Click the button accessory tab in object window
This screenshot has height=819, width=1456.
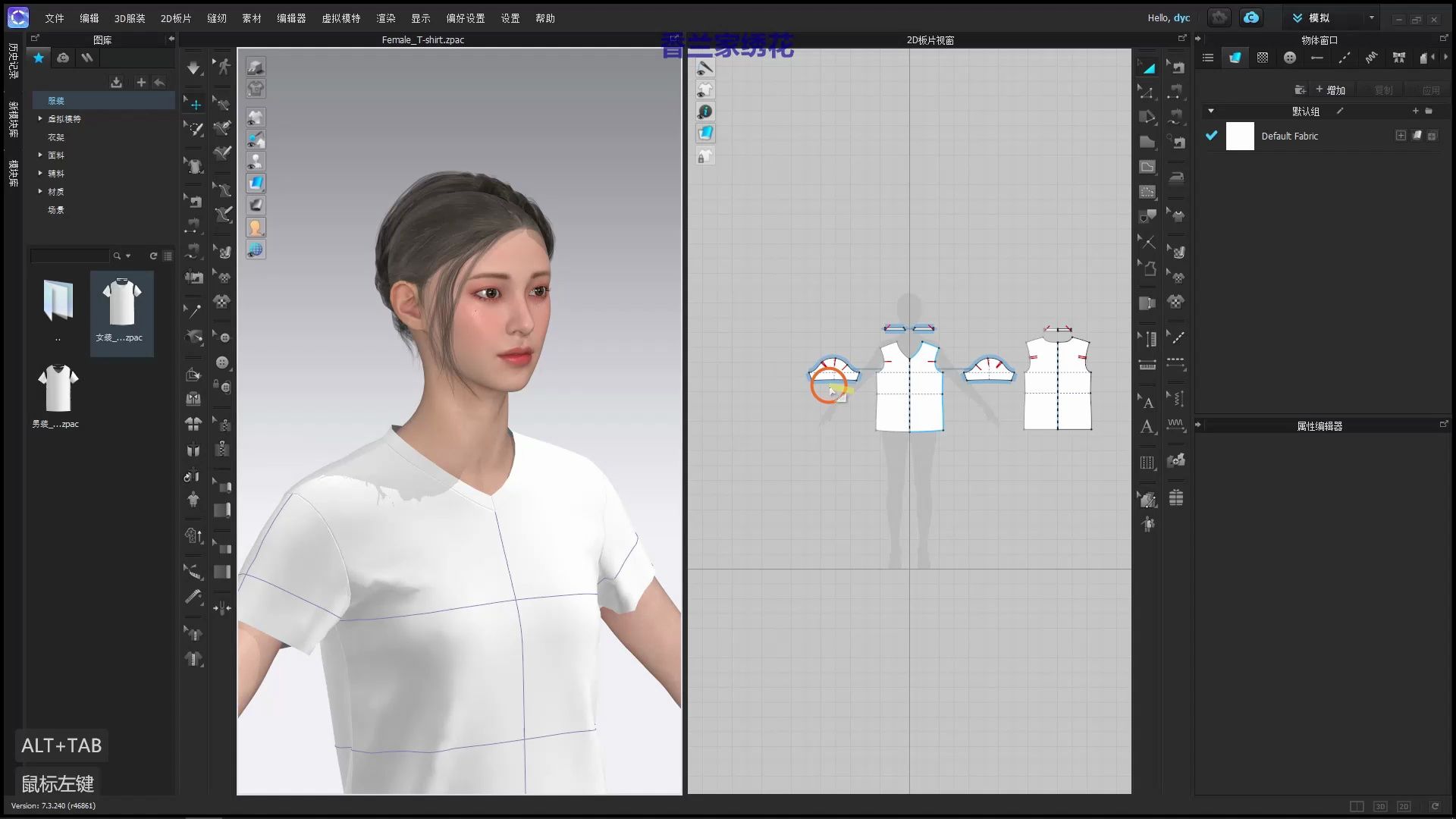point(1289,57)
